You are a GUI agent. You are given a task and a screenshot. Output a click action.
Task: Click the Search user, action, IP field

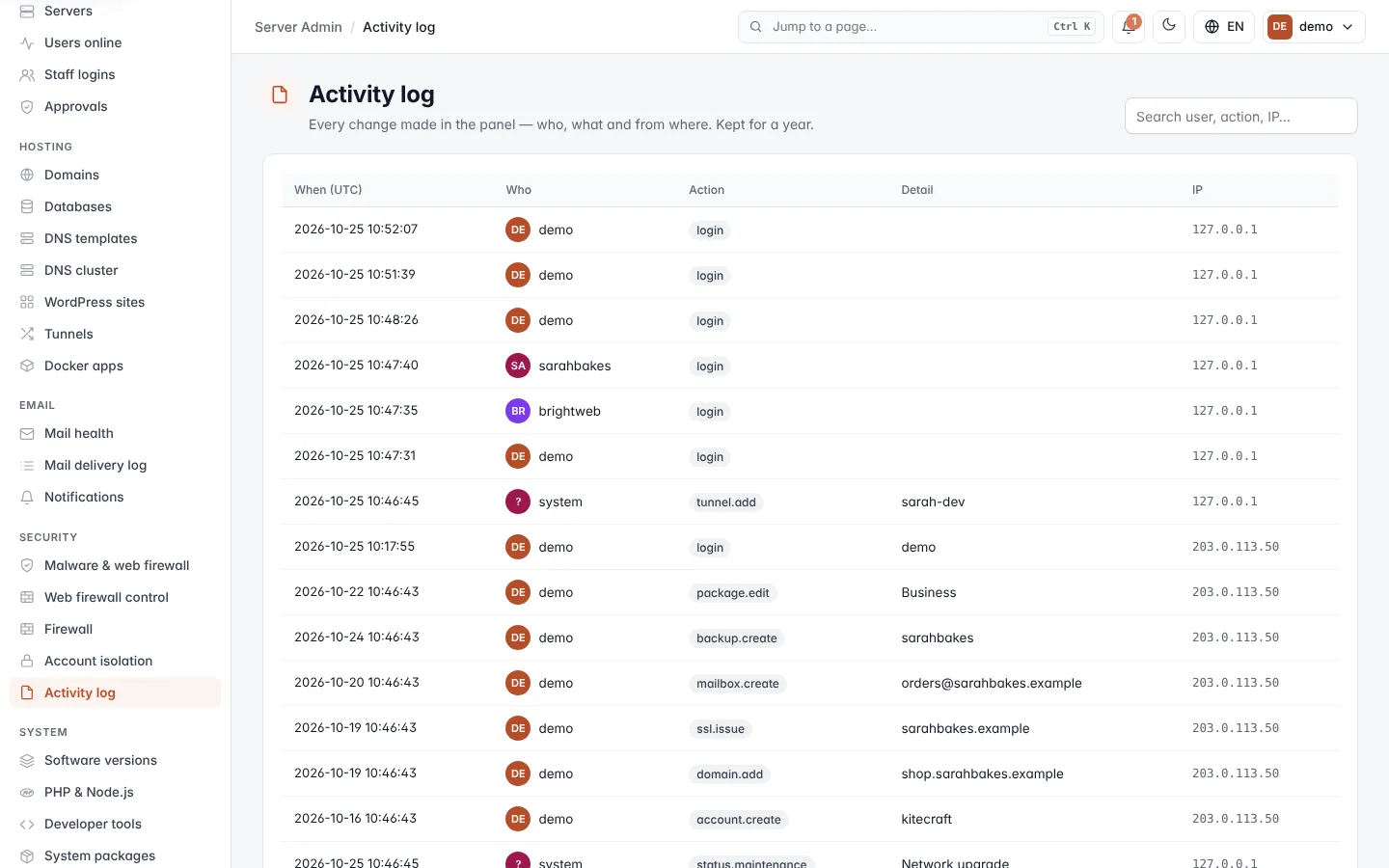1240,117
